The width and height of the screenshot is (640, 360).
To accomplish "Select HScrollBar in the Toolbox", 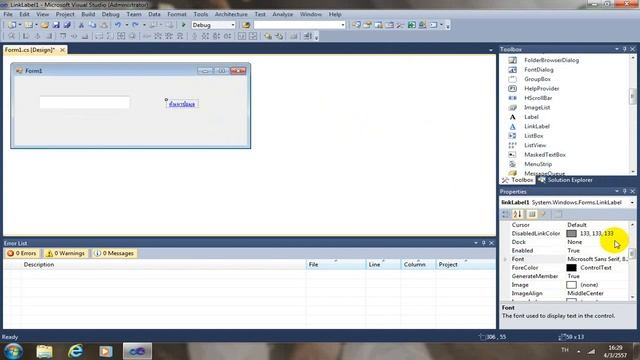I will pos(538,98).
